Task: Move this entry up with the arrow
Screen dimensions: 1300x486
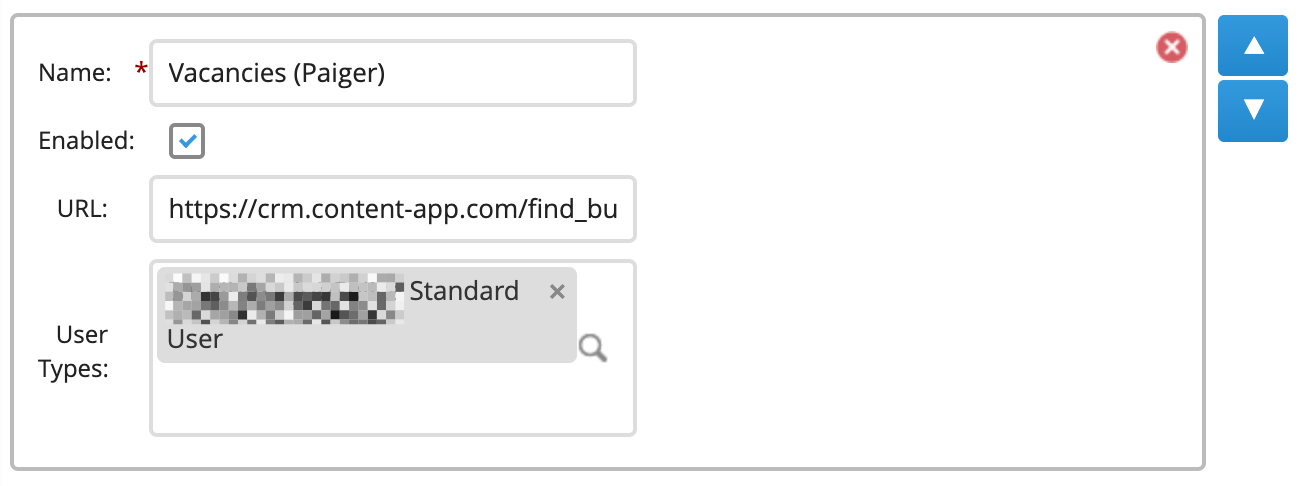Action: [1252, 46]
